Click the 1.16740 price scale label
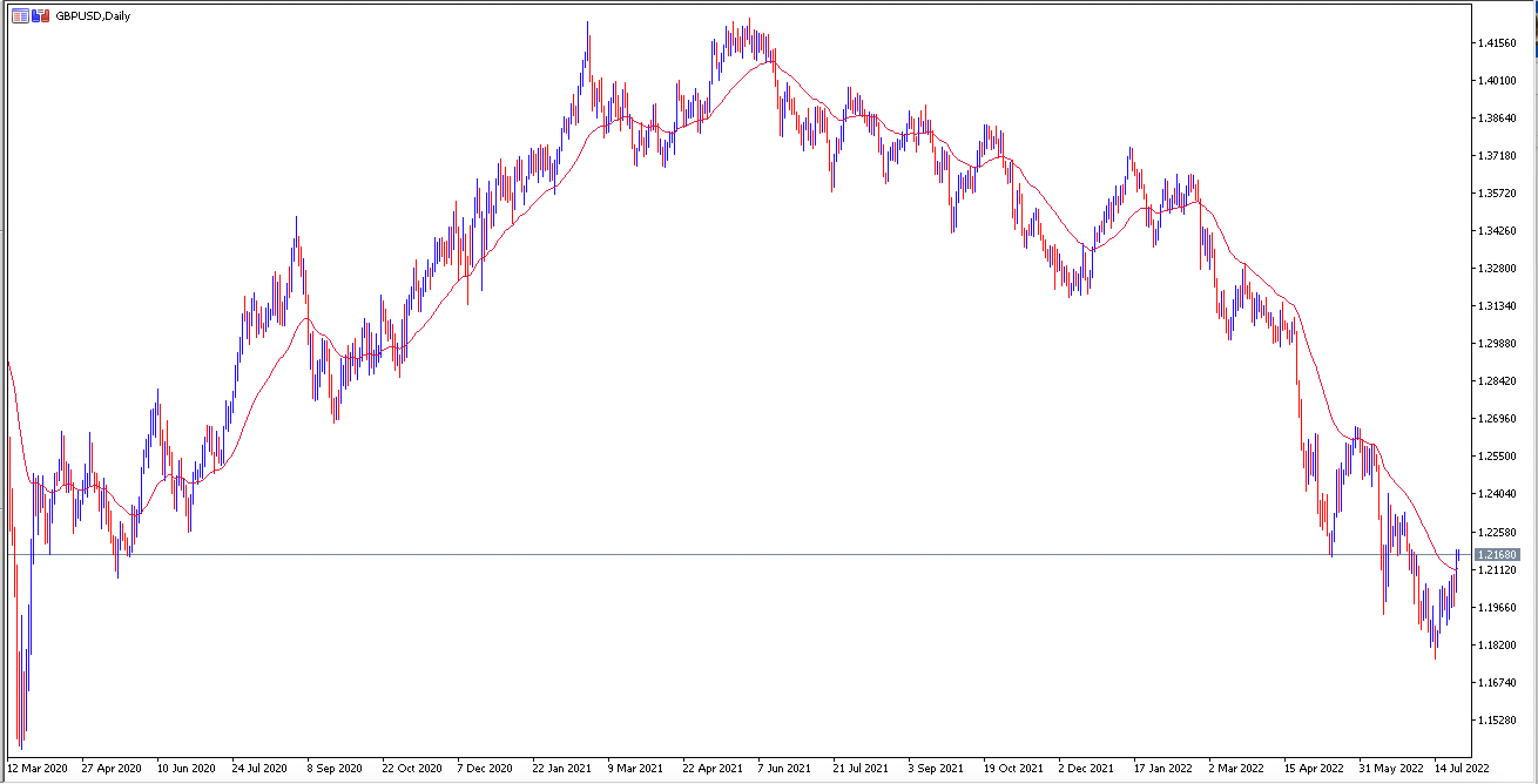The width and height of the screenshot is (1538, 784). (x=1496, y=683)
